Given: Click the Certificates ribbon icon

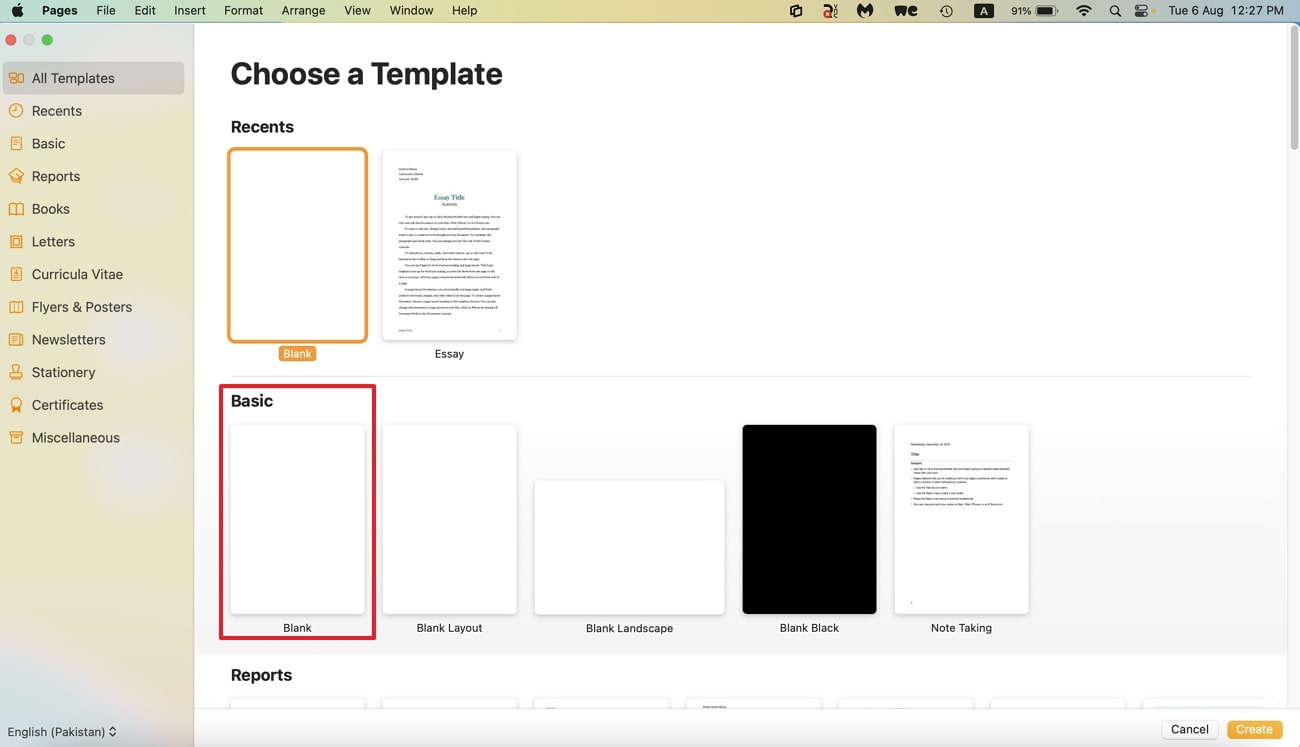Looking at the screenshot, I should coord(16,405).
